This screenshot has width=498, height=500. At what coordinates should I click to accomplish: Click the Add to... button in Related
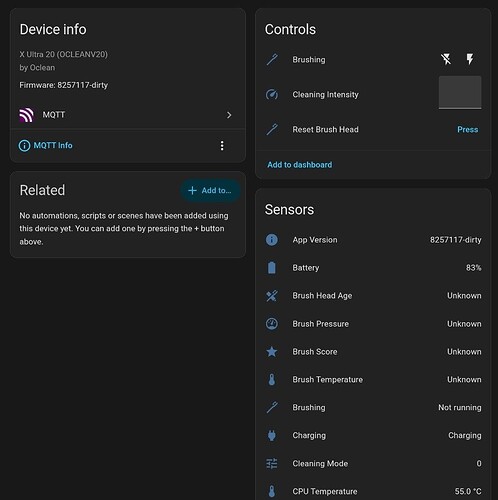(x=210, y=190)
